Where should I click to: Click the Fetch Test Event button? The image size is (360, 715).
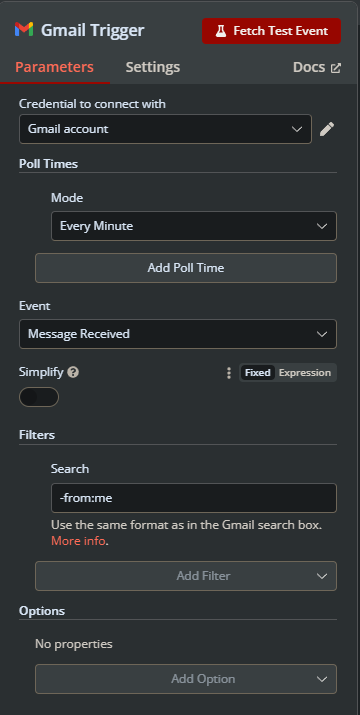[271, 31]
